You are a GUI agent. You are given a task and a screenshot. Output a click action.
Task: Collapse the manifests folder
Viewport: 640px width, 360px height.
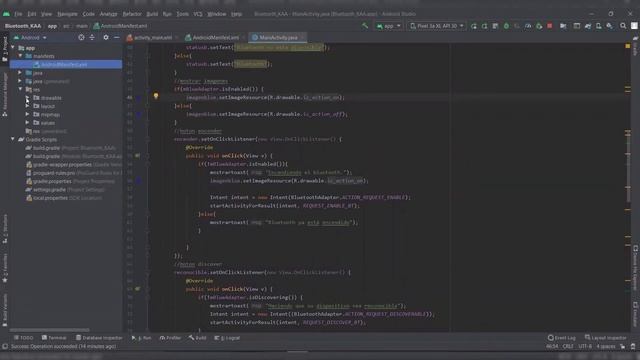point(20,56)
